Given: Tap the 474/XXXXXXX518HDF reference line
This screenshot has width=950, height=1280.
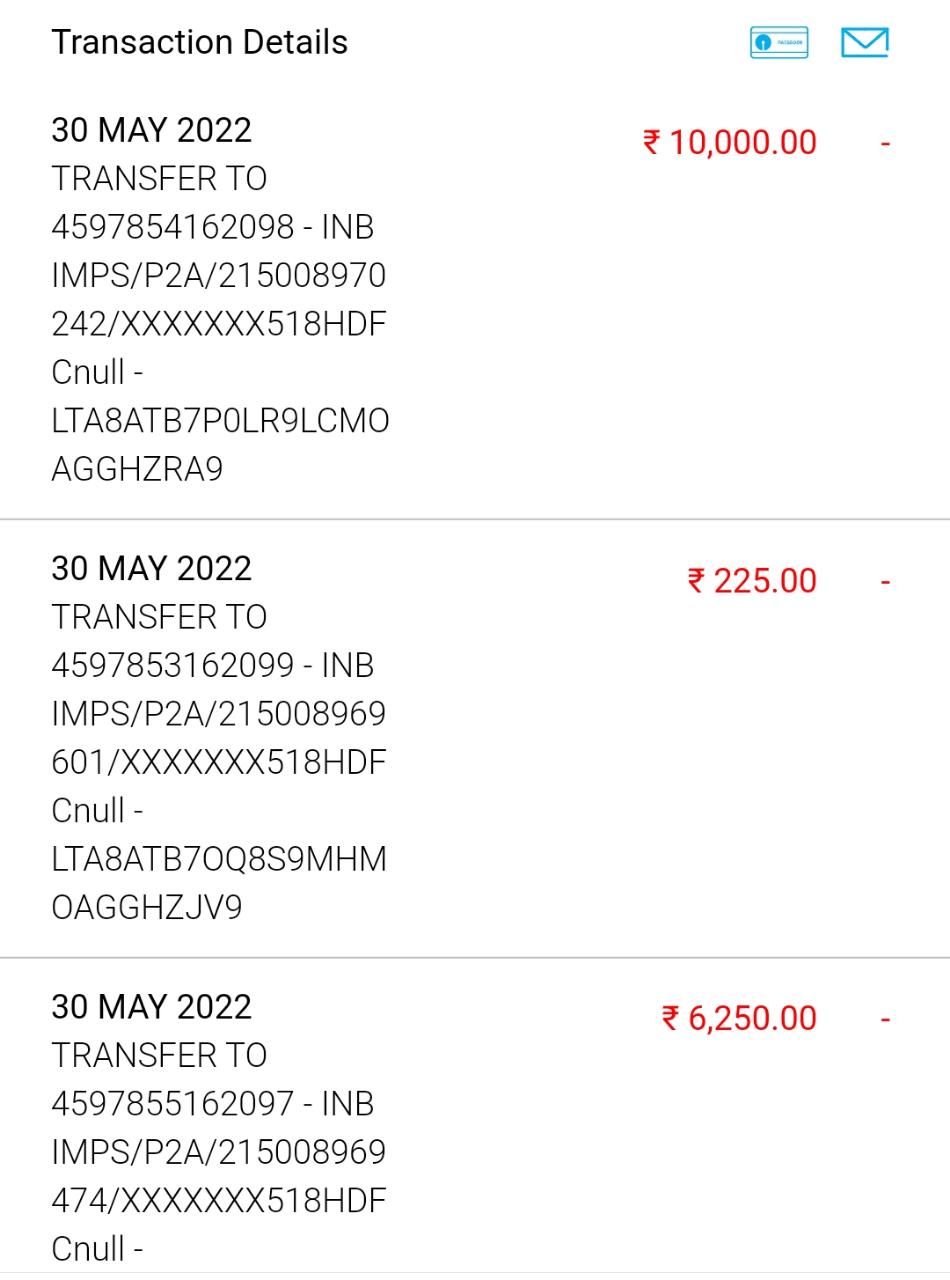Looking at the screenshot, I should (218, 1200).
